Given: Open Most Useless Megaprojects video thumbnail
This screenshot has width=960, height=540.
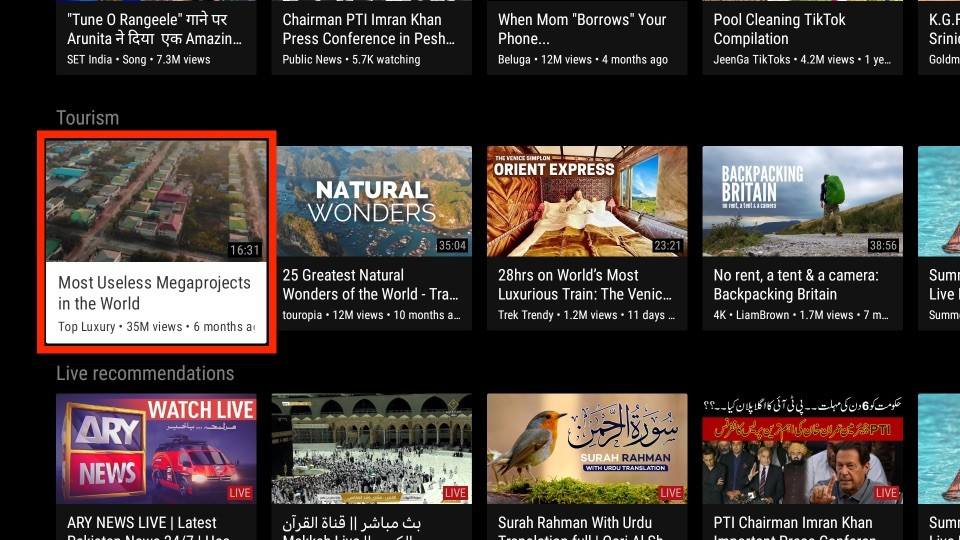Looking at the screenshot, I should click(x=156, y=201).
